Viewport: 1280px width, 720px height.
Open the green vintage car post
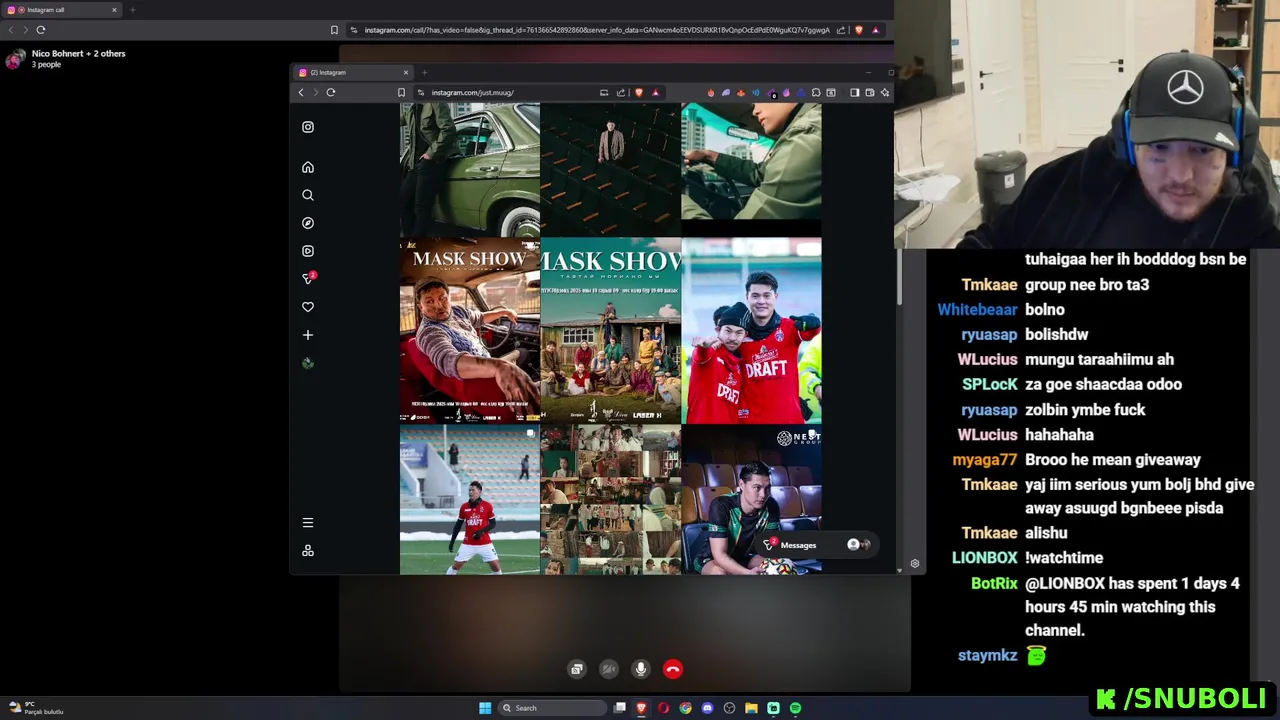coord(469,169)
